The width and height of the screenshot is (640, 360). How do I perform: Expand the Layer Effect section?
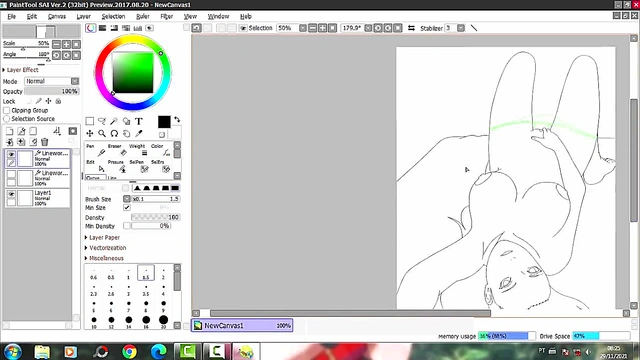[20, 70]
